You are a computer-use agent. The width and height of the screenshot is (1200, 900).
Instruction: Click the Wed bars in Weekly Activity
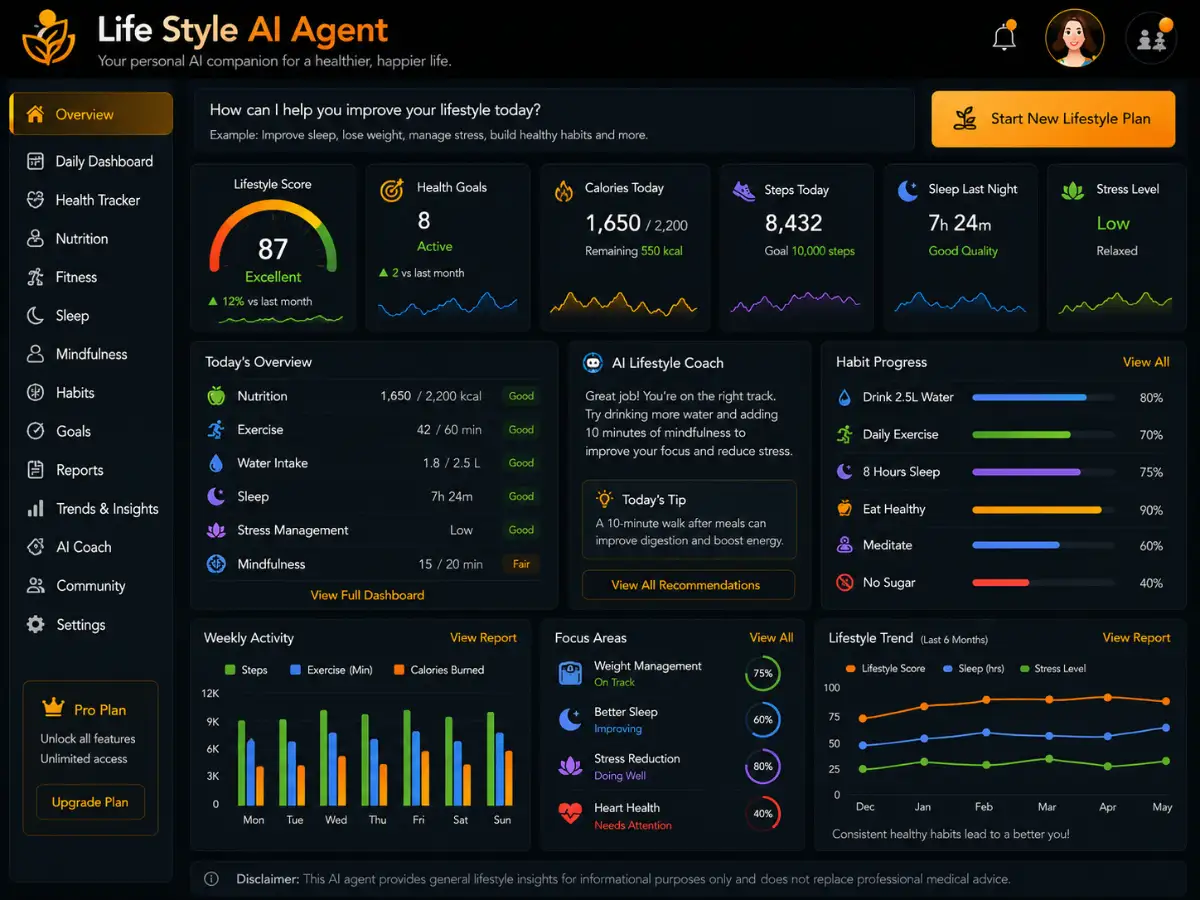(334, 757)
